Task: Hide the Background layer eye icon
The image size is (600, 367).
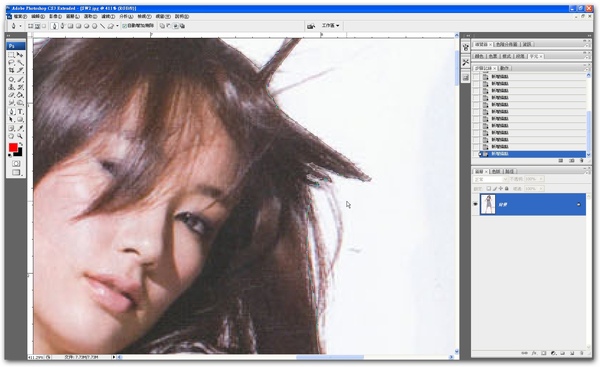Action: (x=475, y=204)
